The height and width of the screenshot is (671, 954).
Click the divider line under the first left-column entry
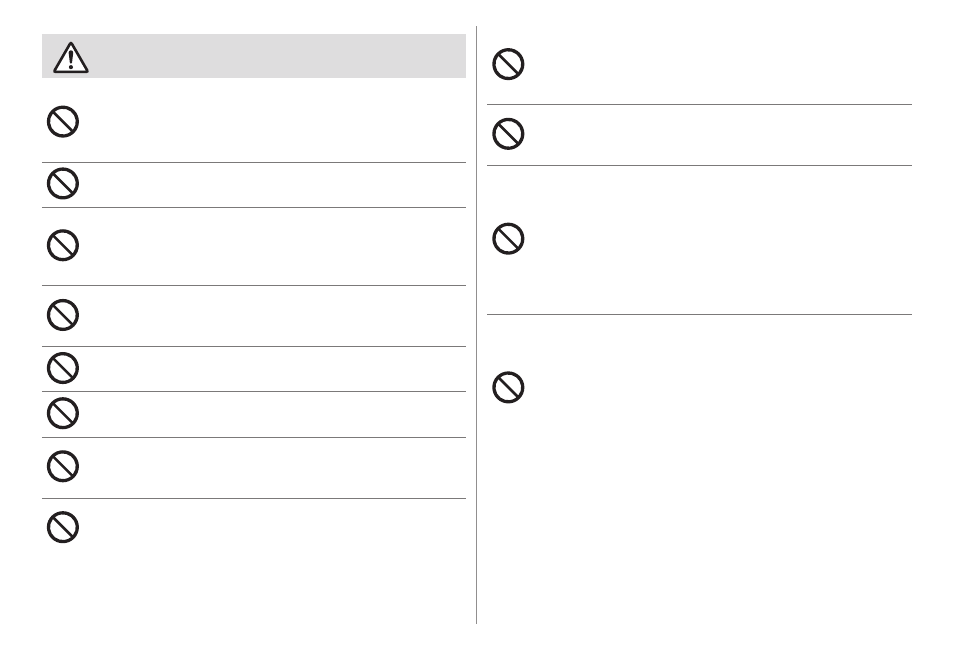pyautogui.click(x=254, y=162)
